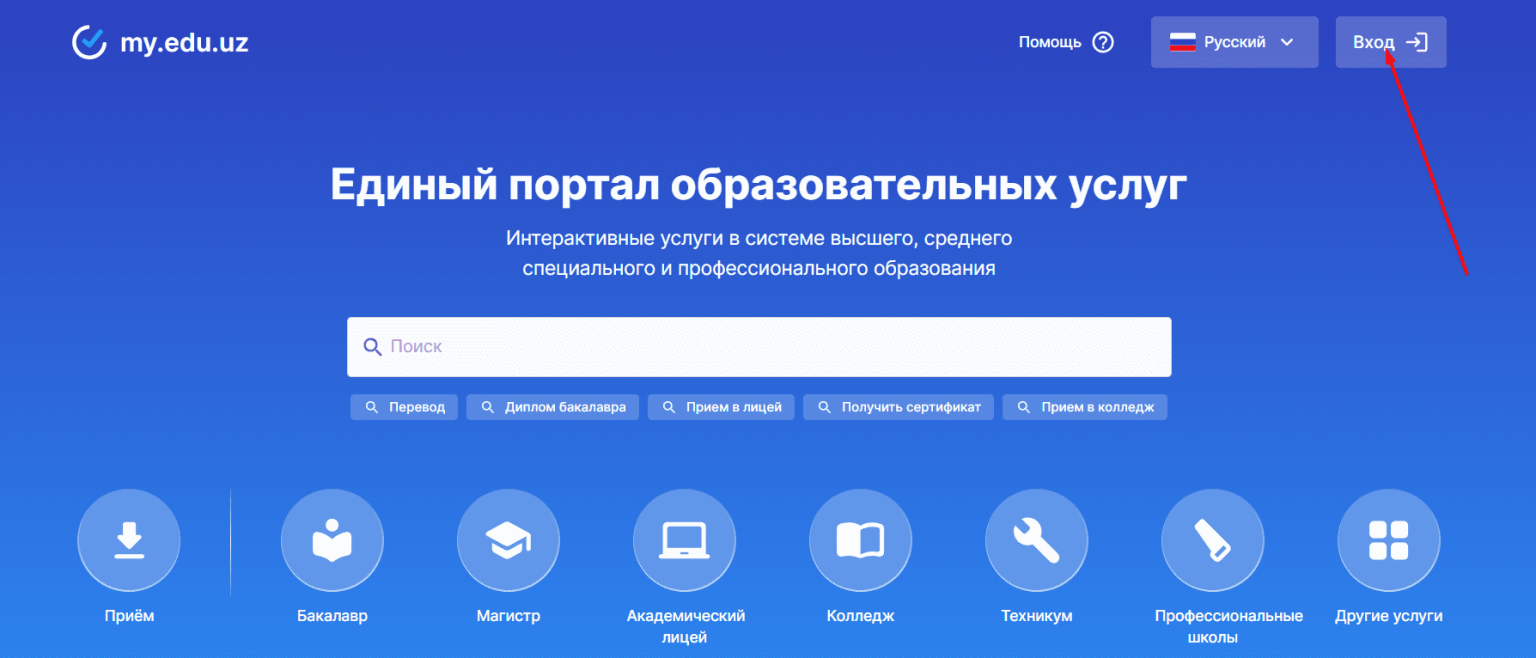Click the my.edu.uz checkmark logo
Viewport: 1536px width, 658px height.
(89, 42)
